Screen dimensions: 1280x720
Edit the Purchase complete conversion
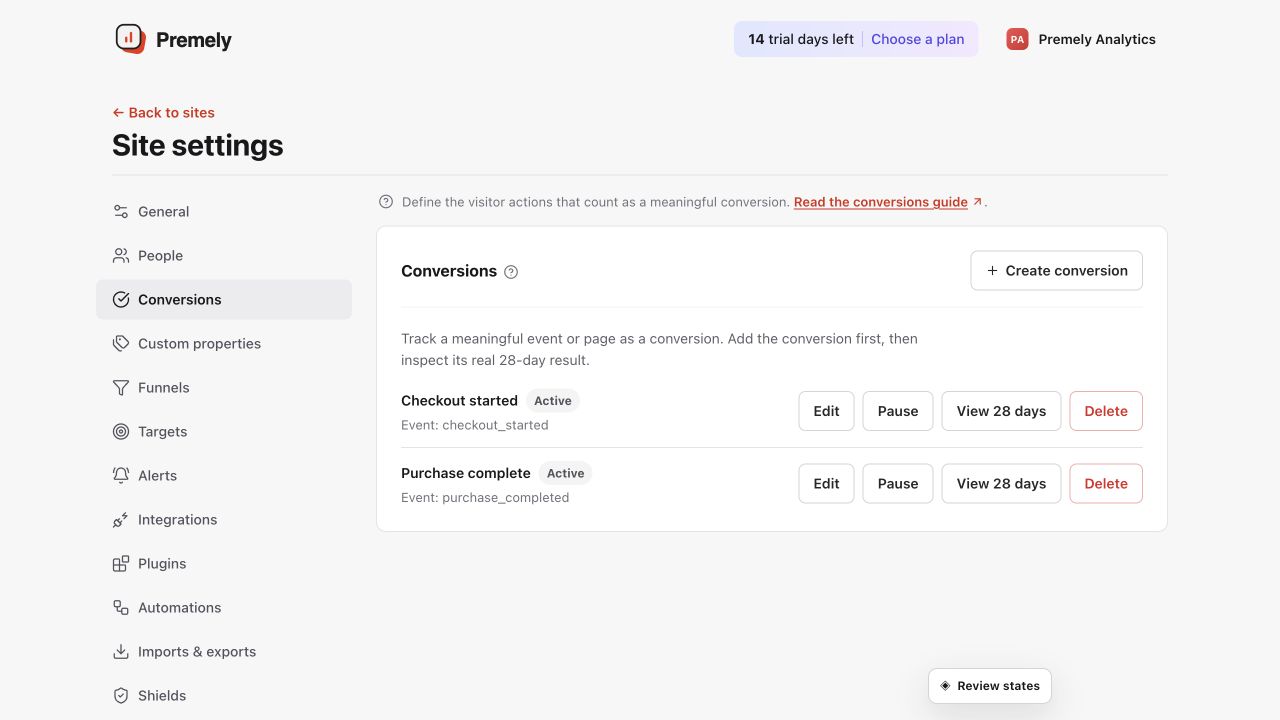[x=826, y=484]
